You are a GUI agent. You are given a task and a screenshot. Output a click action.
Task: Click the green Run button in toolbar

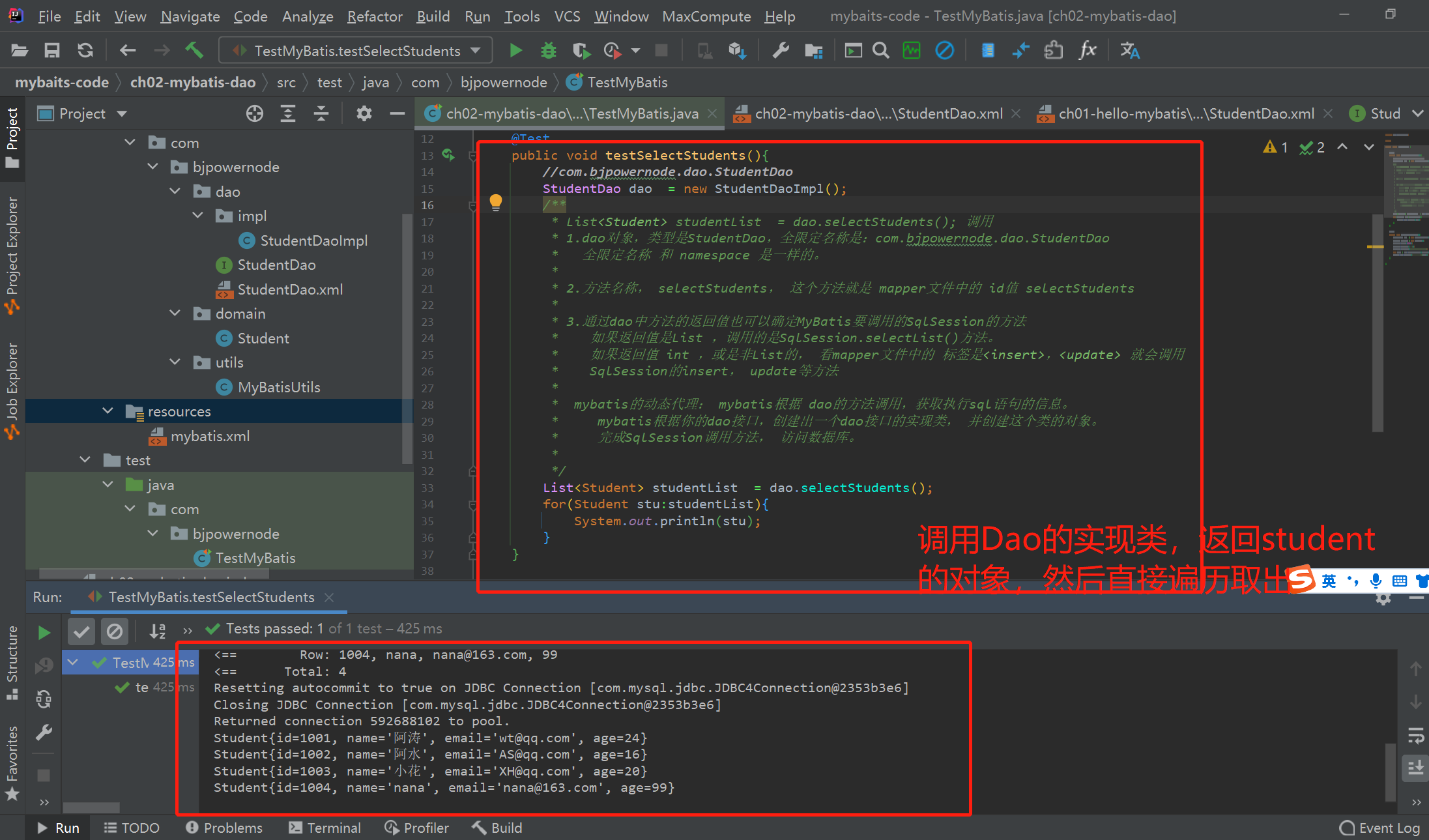click(x=515, y=50)
